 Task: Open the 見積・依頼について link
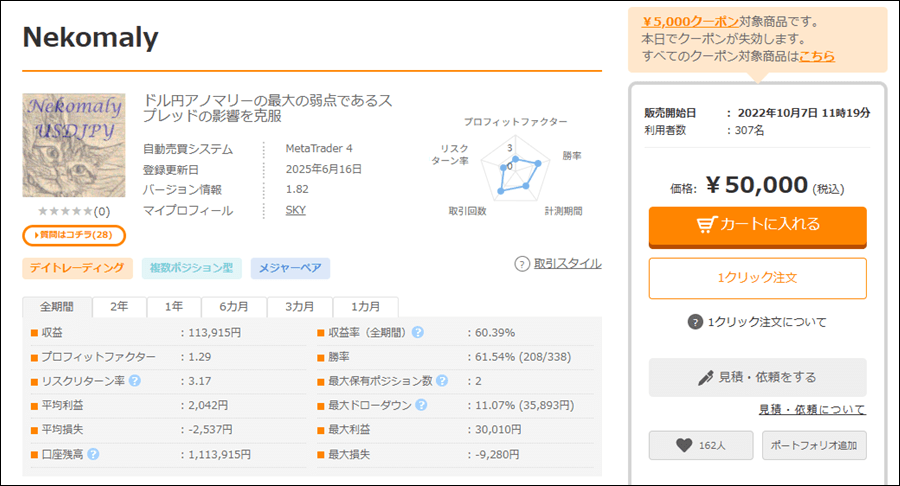812,409
